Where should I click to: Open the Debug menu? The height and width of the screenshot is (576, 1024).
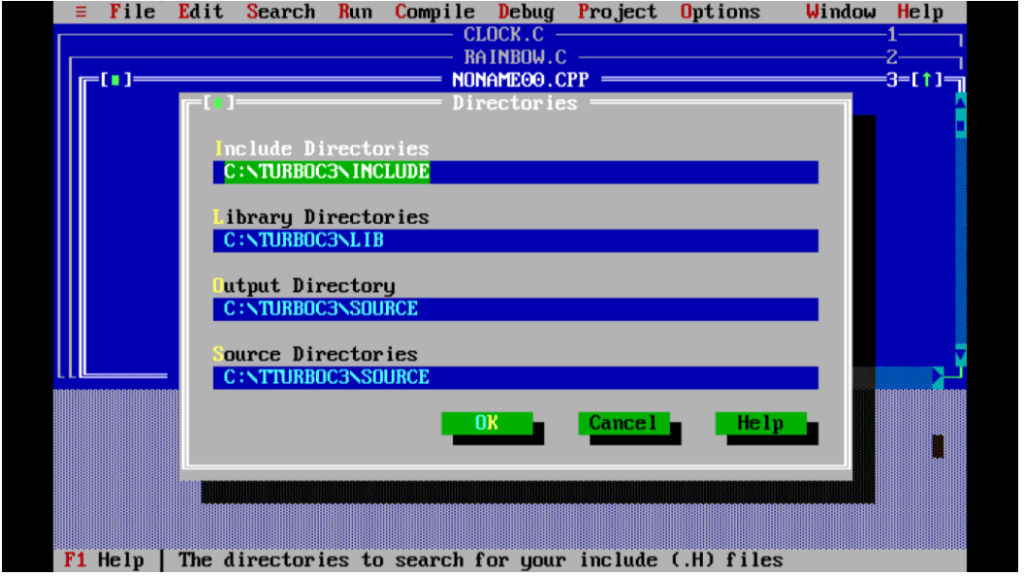tap(525, 11)
